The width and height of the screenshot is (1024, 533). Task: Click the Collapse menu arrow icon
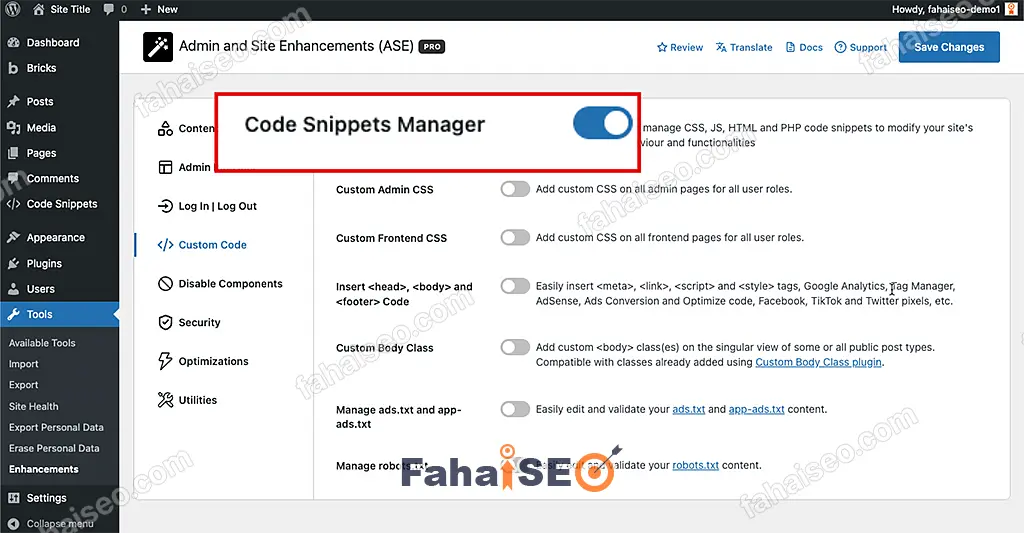13,523
